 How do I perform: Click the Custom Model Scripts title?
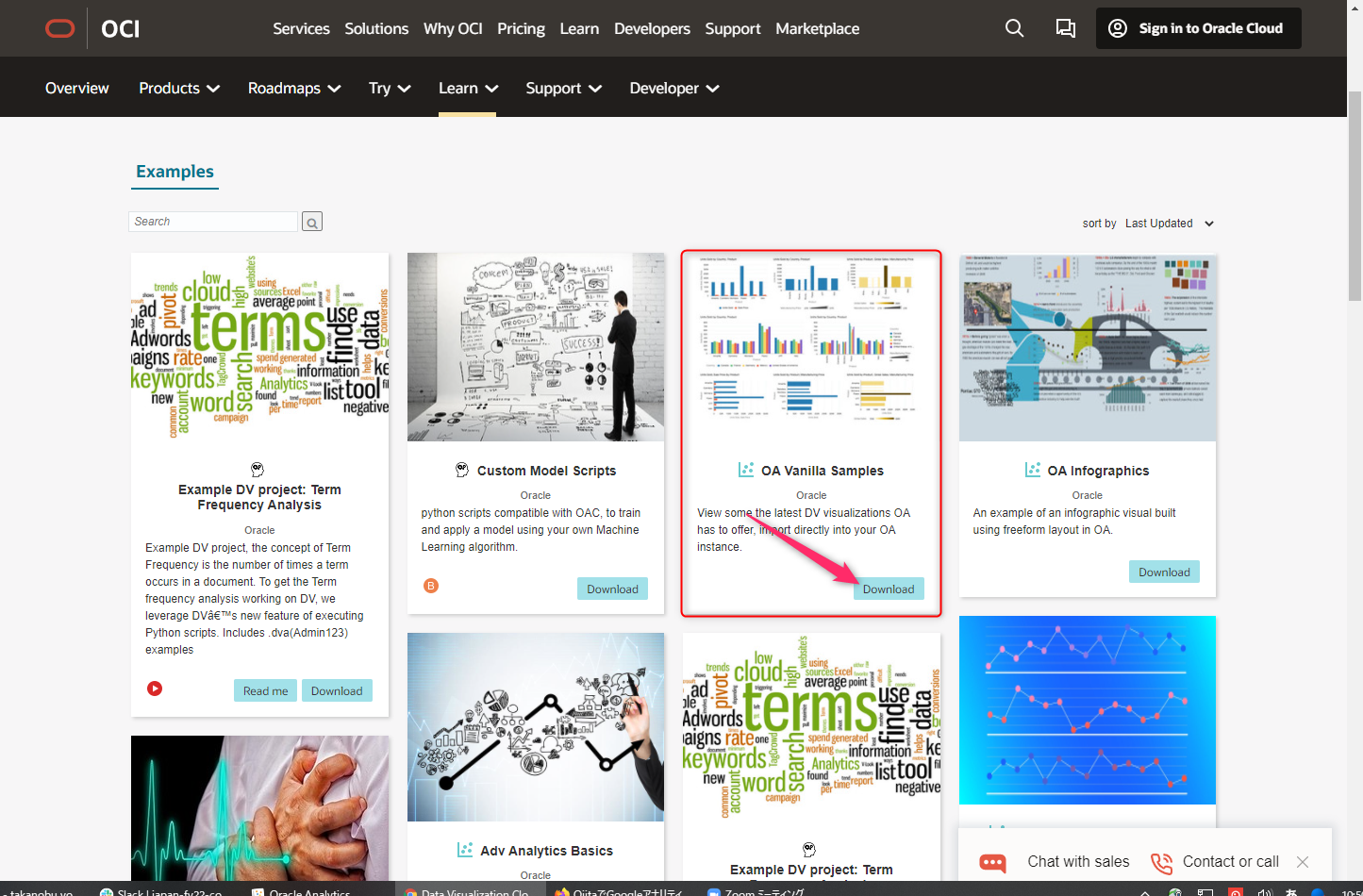[x=546, y=471]
